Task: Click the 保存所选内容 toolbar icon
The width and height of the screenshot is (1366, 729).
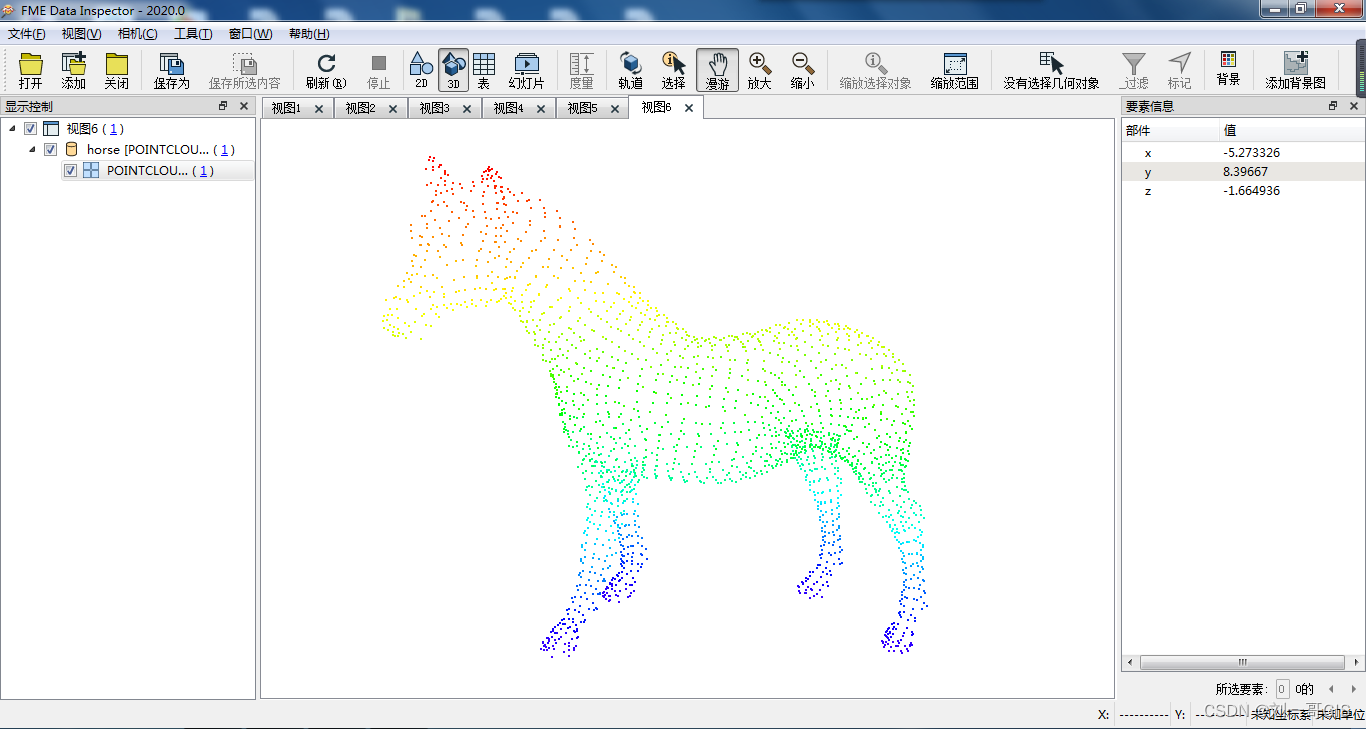Action: point(244,70)
